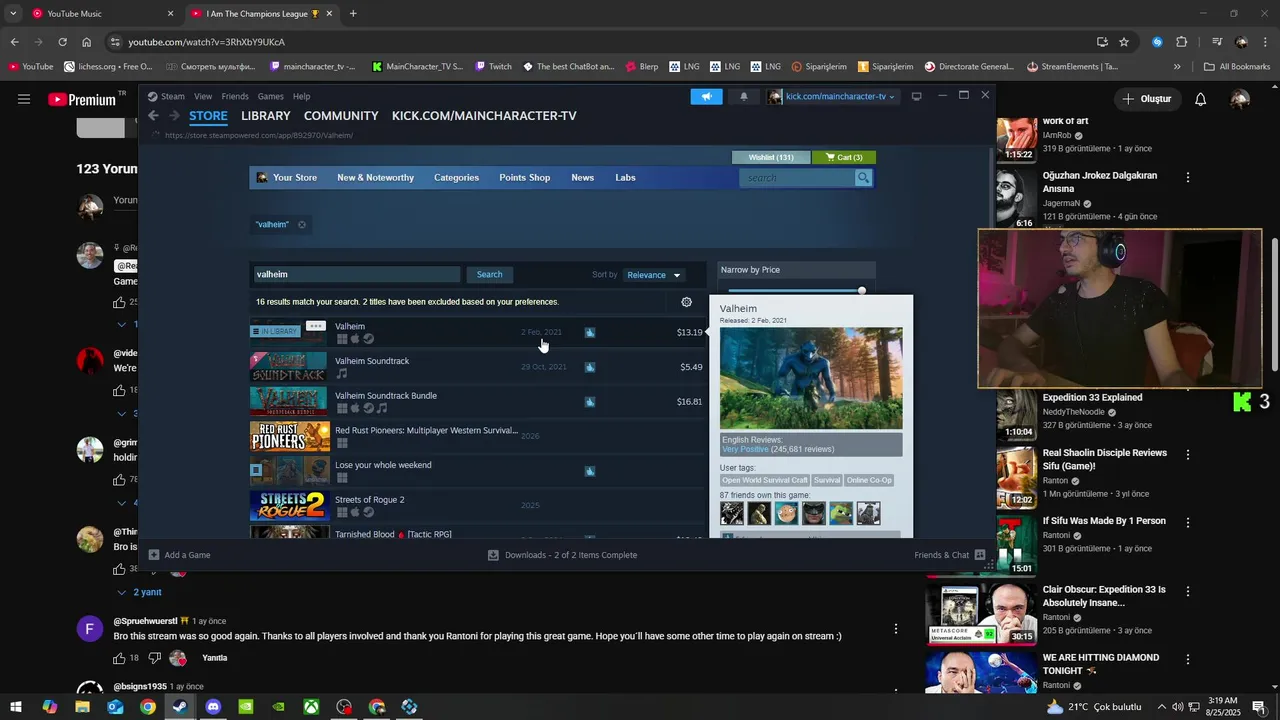
Task: Open View menu in Steam
Action: click(203, 96)
